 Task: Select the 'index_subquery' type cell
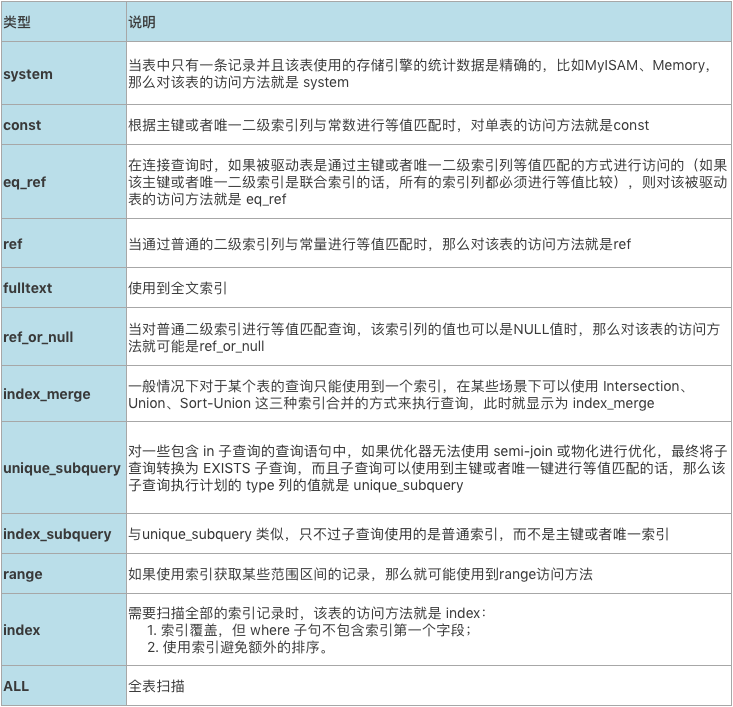pos(64,534)
